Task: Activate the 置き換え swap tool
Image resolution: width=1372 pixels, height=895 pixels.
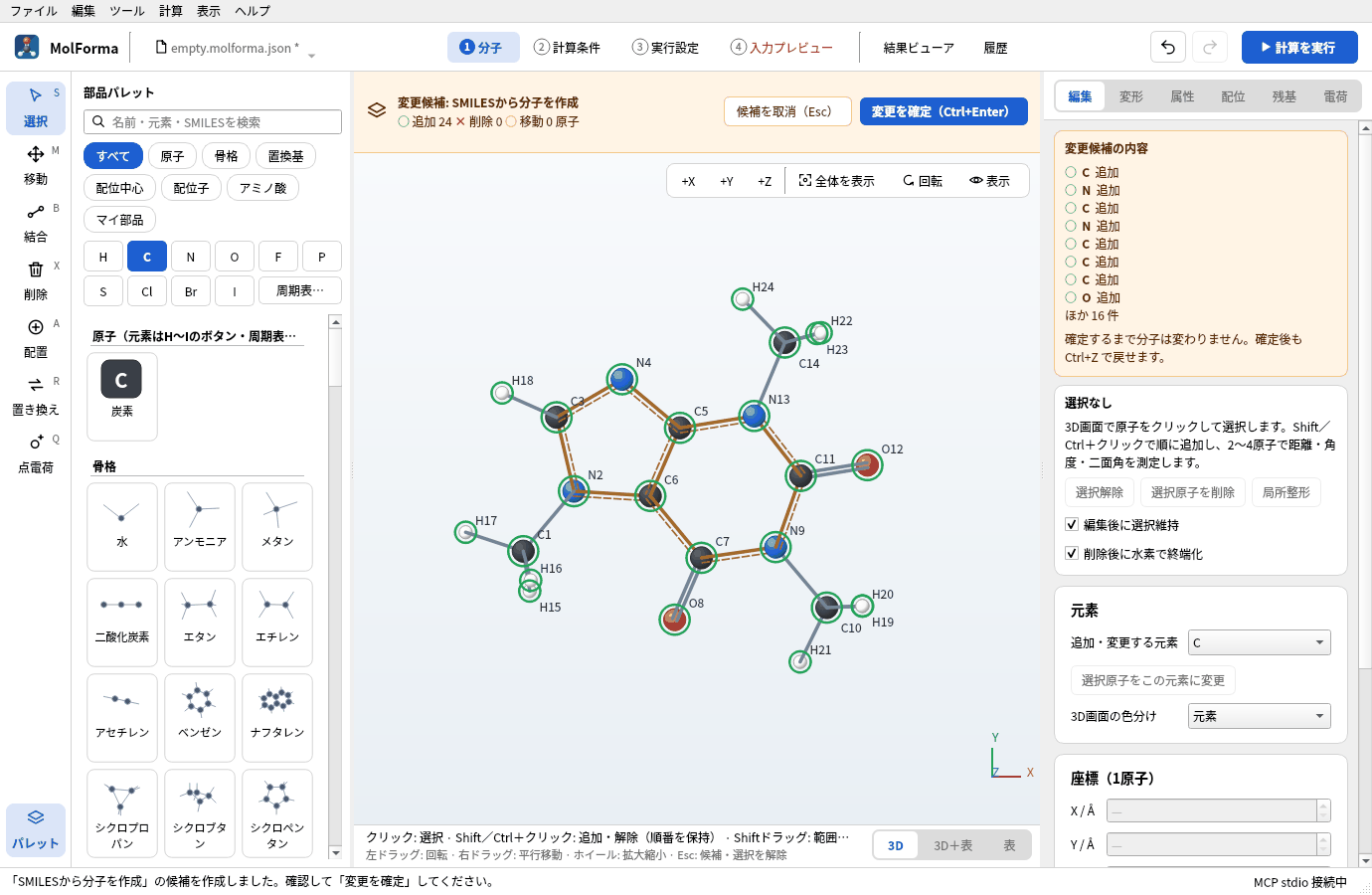Action: click(36, 396)
